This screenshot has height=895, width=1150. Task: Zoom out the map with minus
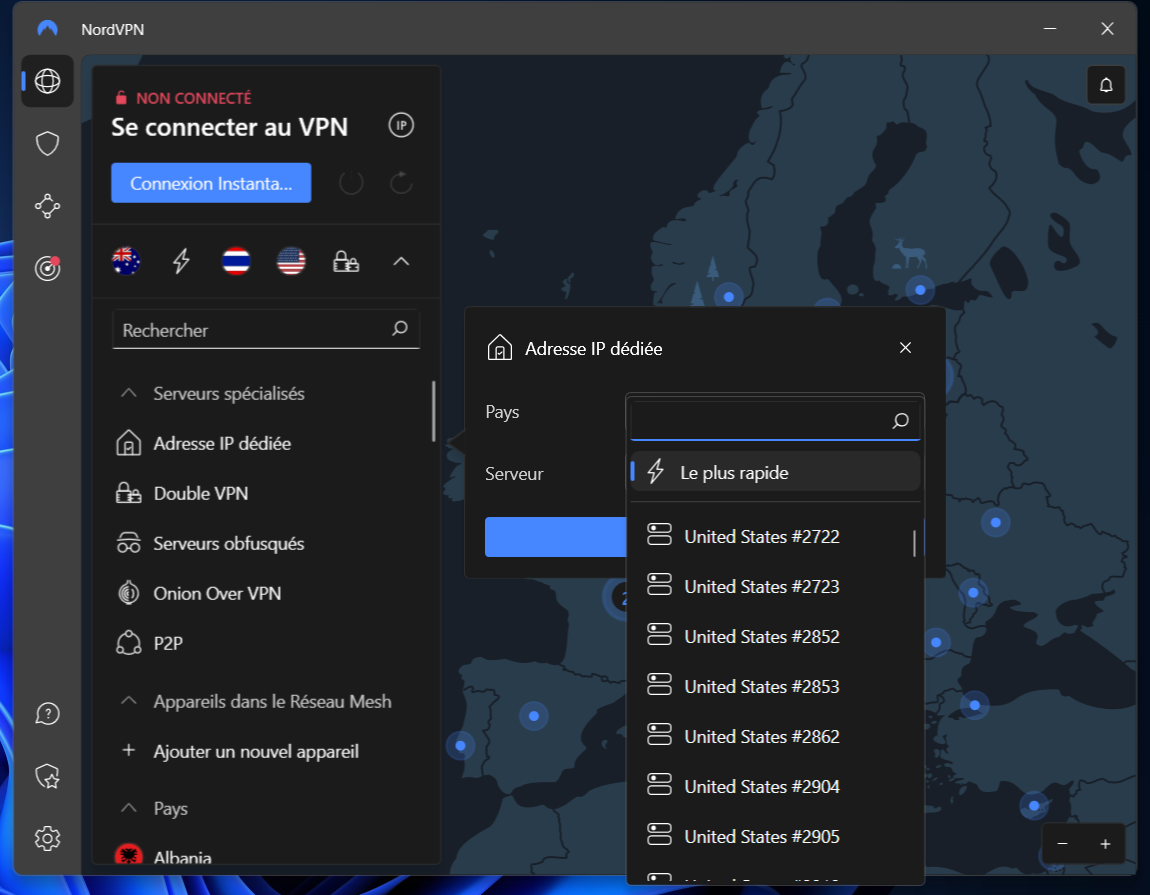(1062, 844)
